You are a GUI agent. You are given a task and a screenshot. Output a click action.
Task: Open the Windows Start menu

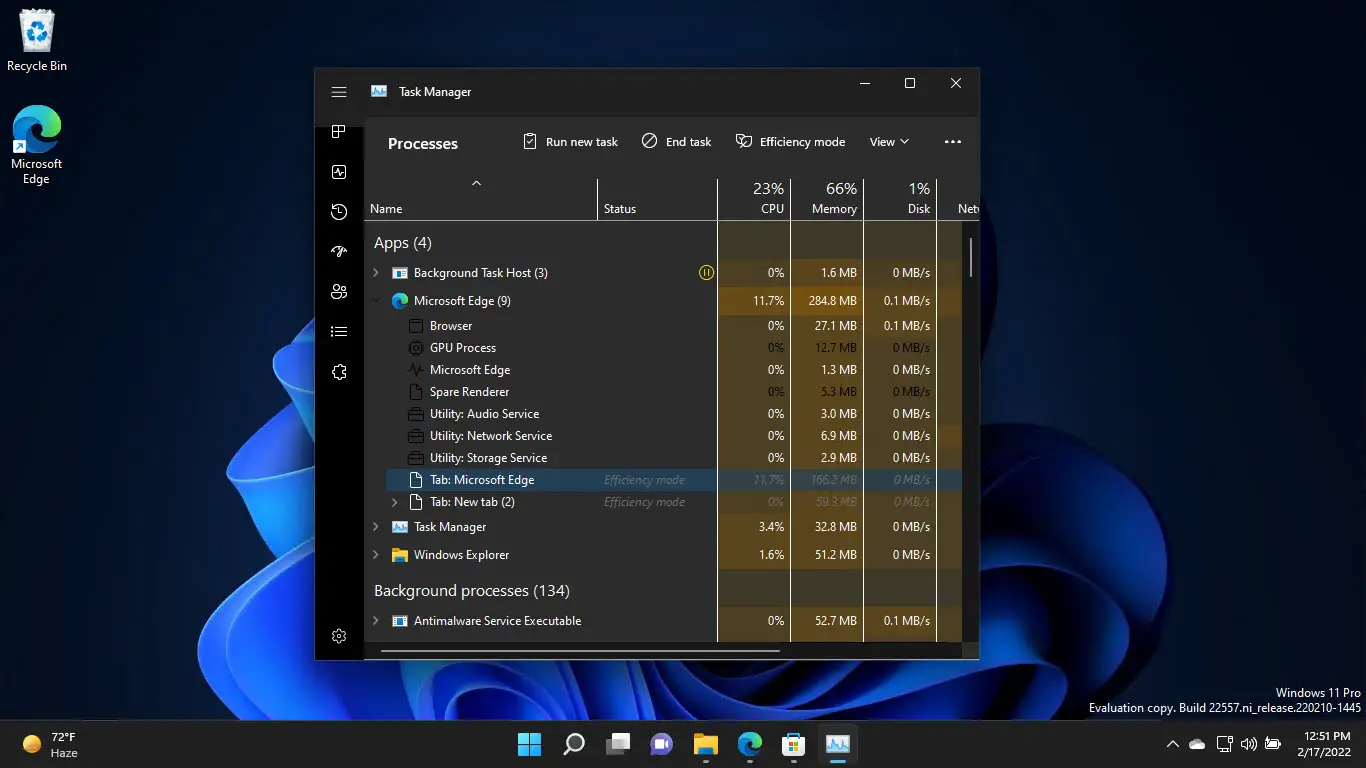coord(529,744)
